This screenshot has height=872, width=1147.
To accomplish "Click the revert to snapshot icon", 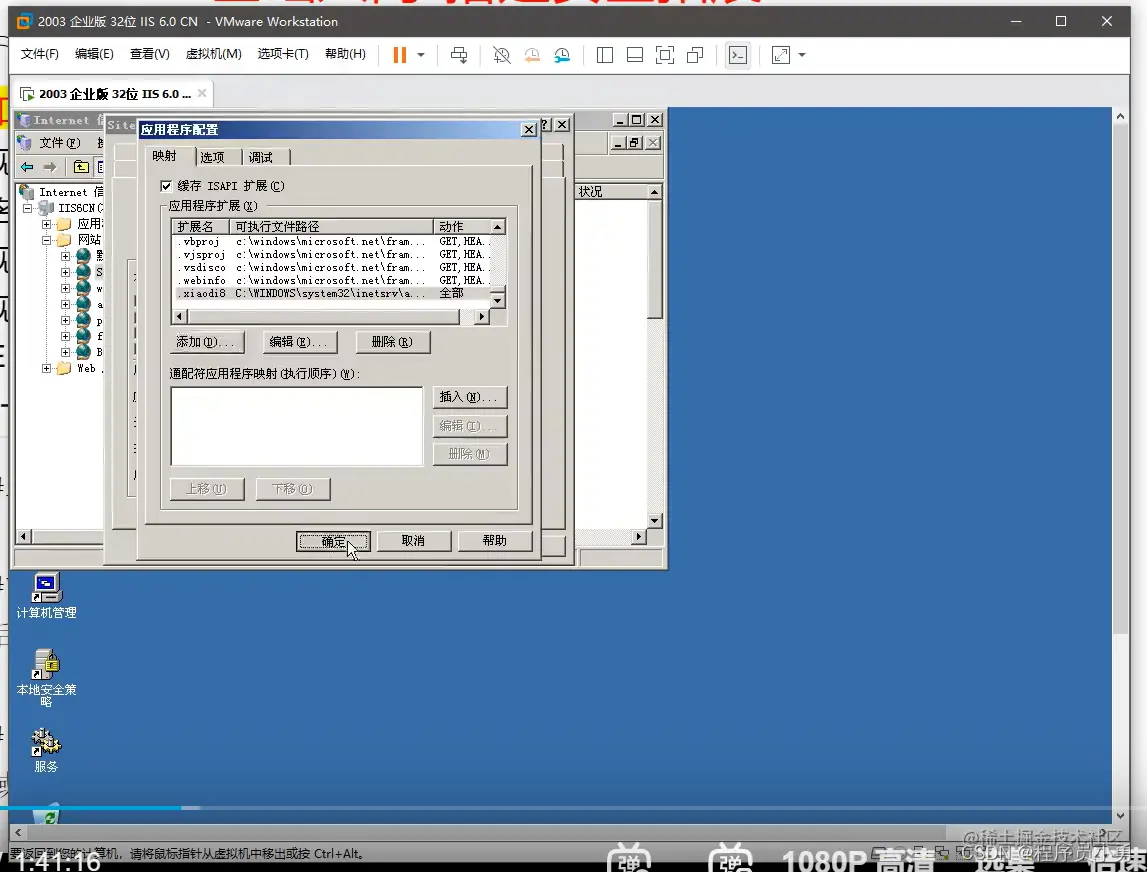I will click(532, 55).
